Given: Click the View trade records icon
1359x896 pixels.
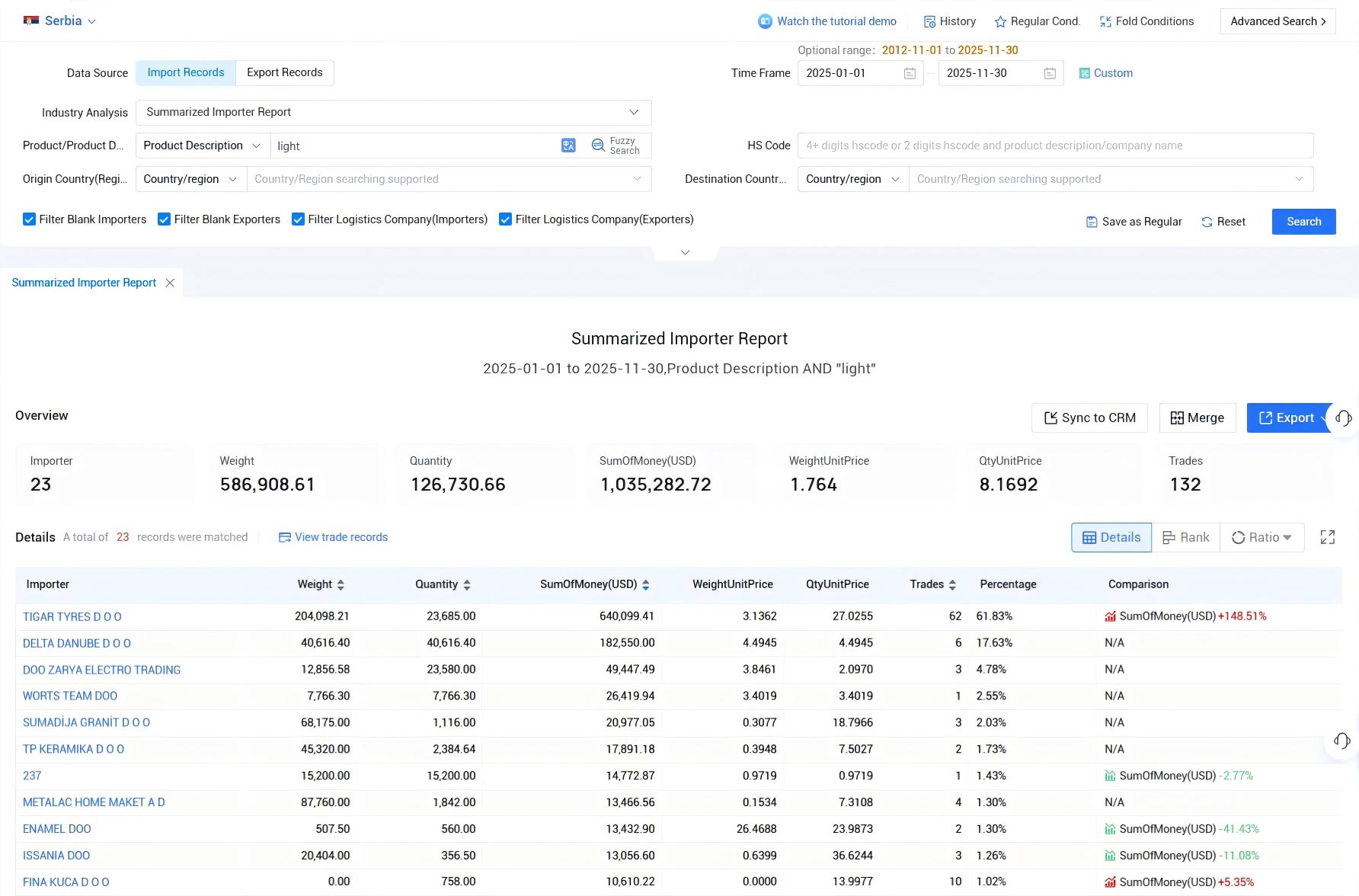Looking at the screenshot, I should click(x=285, y=537).
